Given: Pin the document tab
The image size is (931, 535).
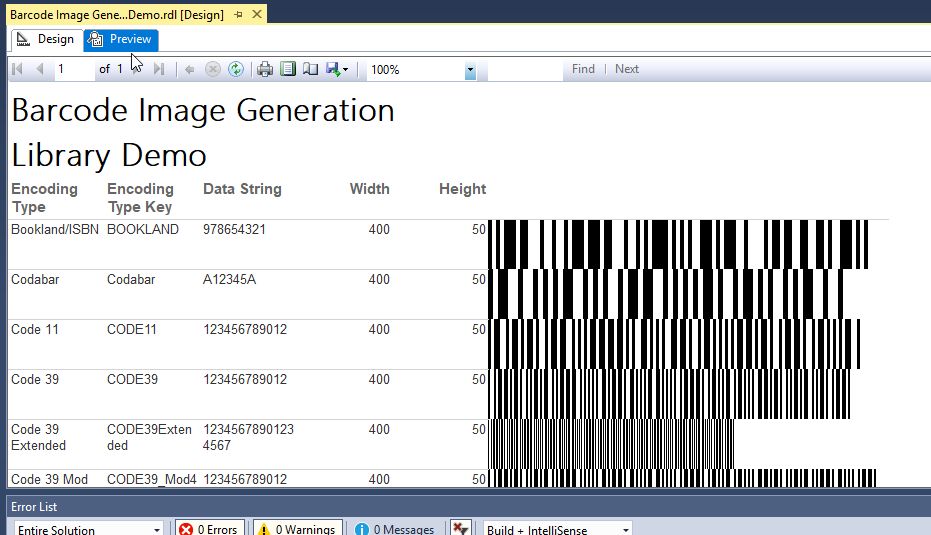Looking at the screenshot, I should (237, 15).
